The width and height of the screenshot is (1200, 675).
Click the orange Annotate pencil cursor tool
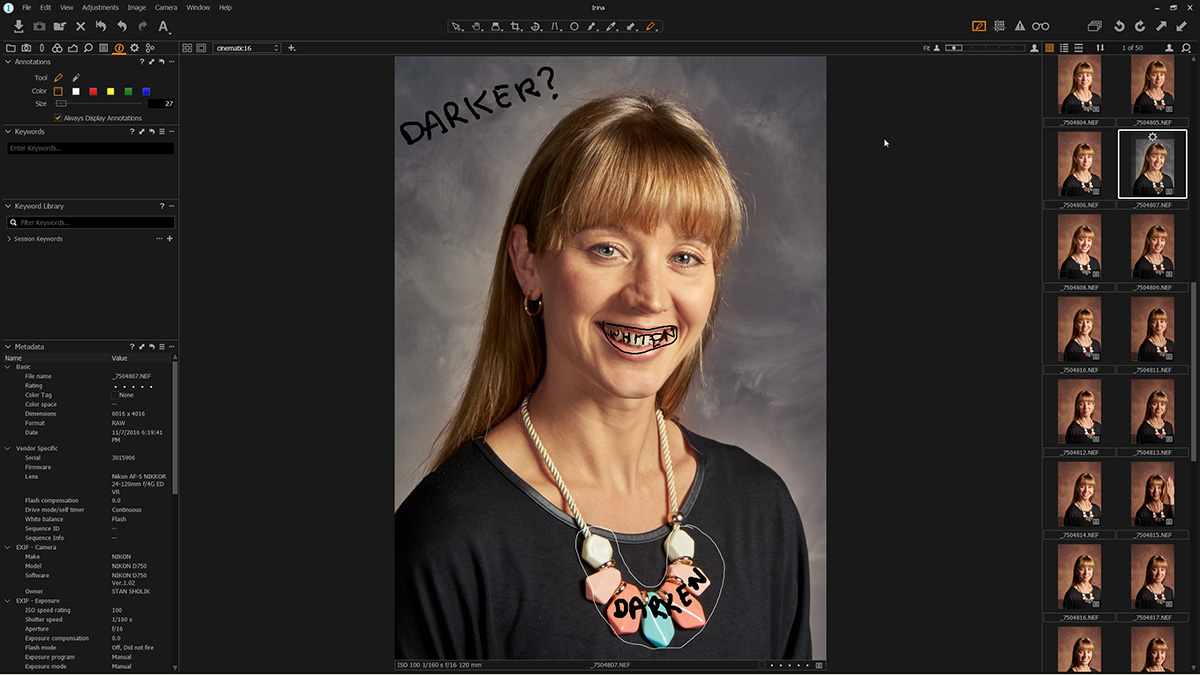point(651,26)
